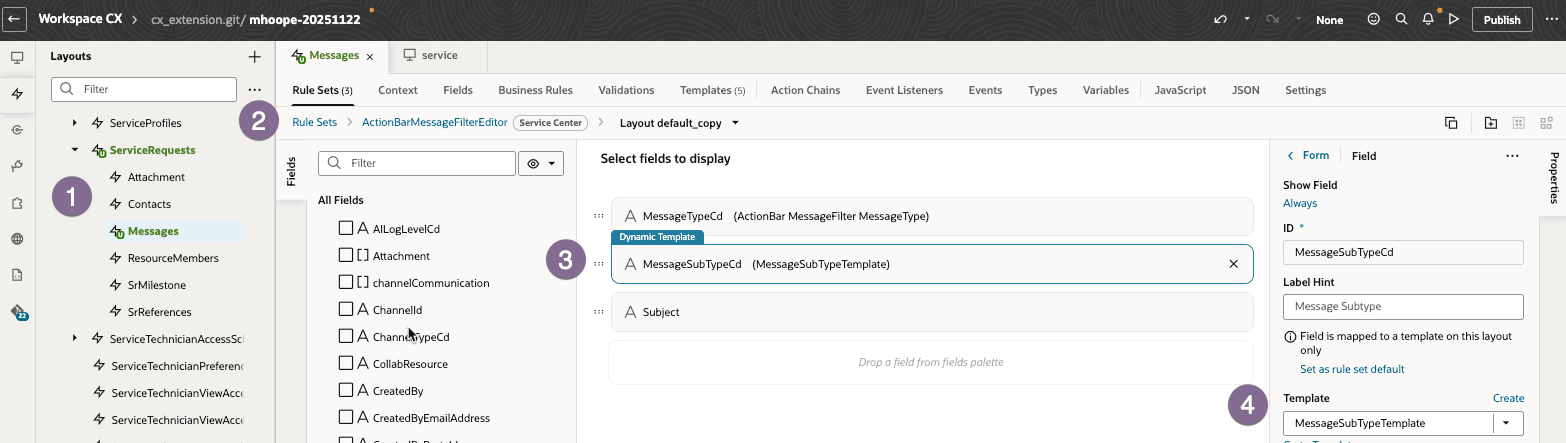Screen dimensions: 1566x443
Task: Click the header search magnifier icon
Action: coord(1401,19)
